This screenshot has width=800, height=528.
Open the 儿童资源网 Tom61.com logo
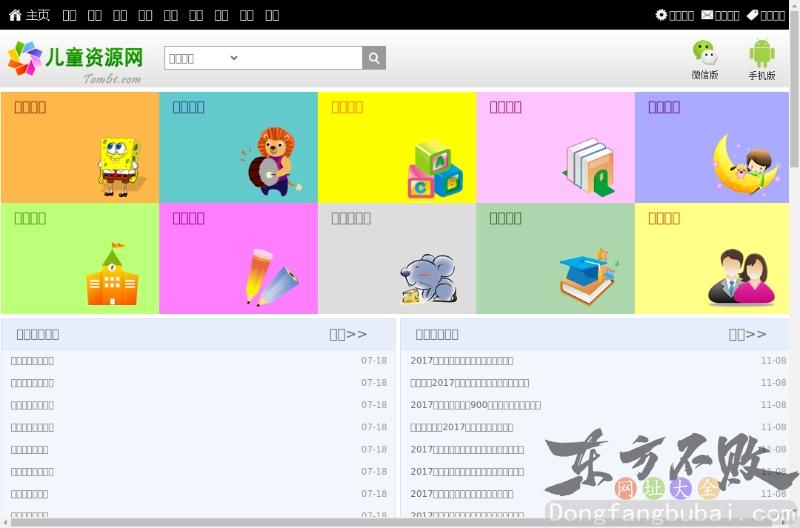point(76,60)
